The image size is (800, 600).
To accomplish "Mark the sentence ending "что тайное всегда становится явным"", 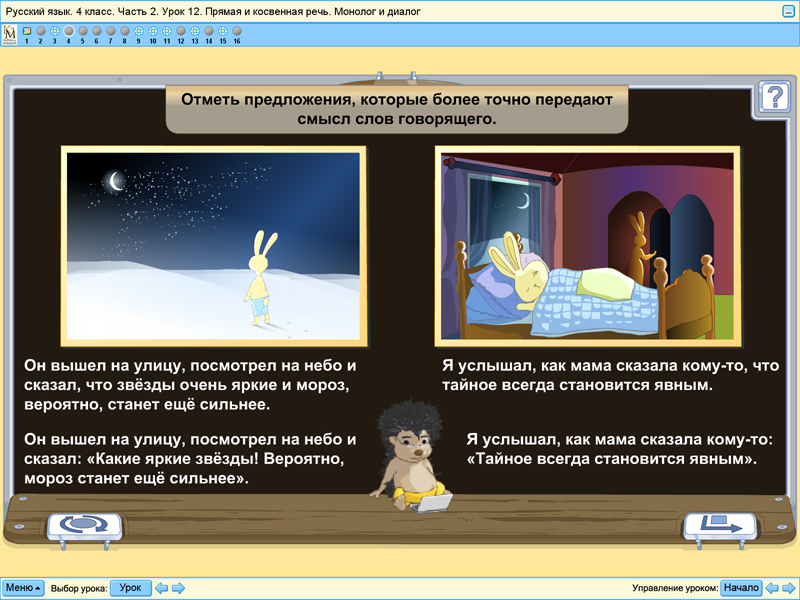I will click(x=610, y=376).
